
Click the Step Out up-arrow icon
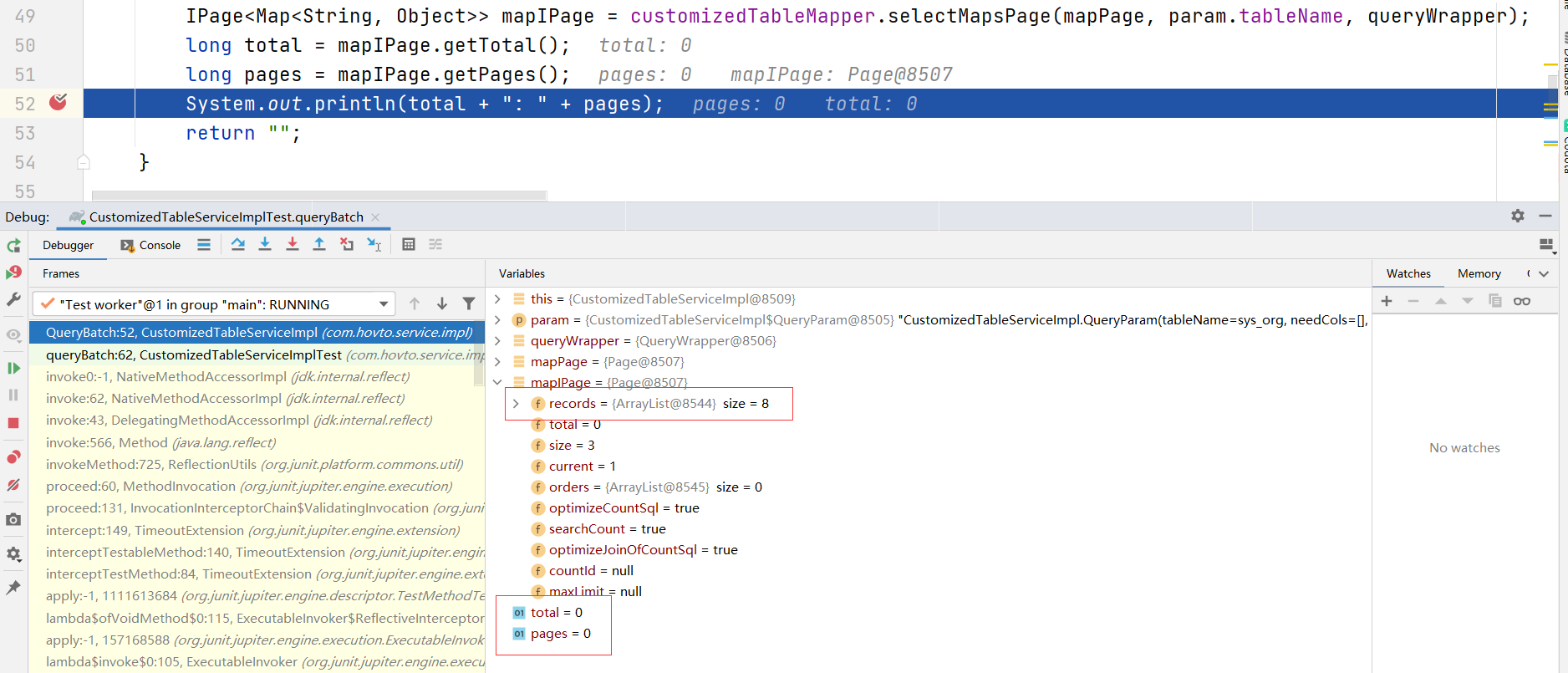319,244
